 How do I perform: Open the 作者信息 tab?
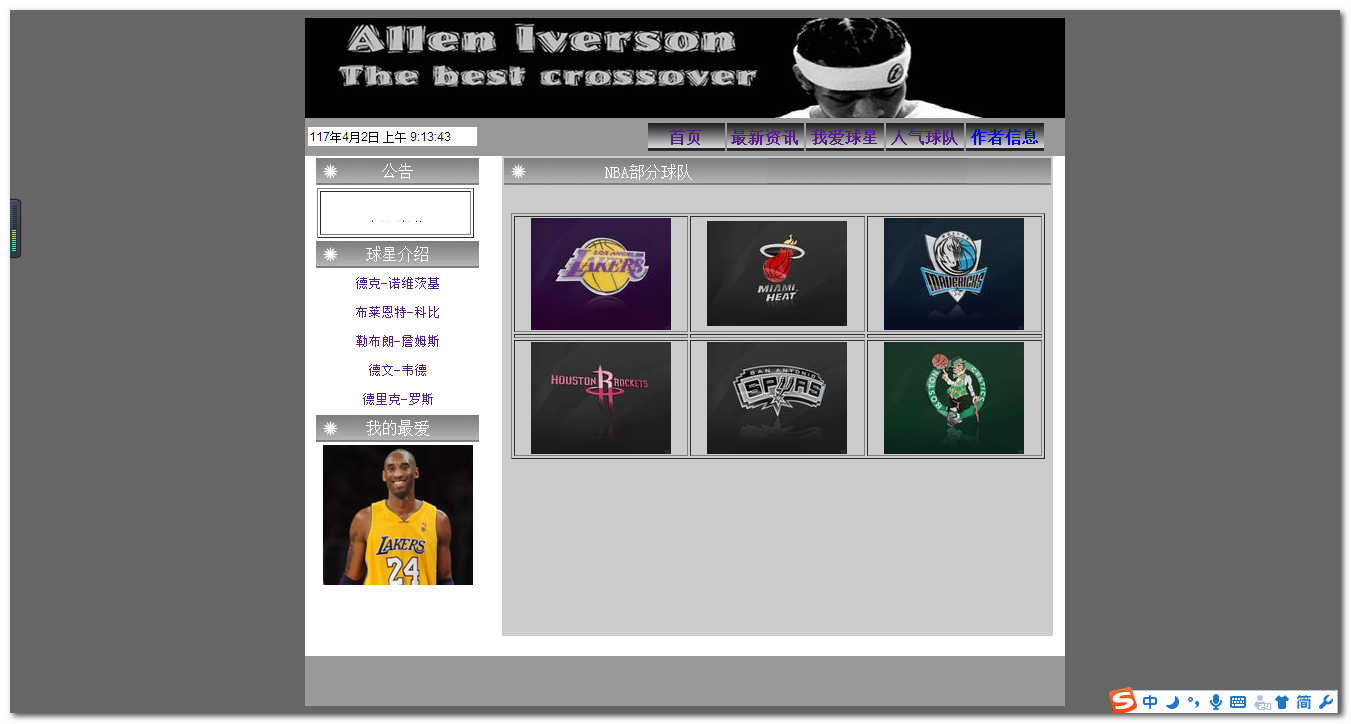pos(1005,137)
